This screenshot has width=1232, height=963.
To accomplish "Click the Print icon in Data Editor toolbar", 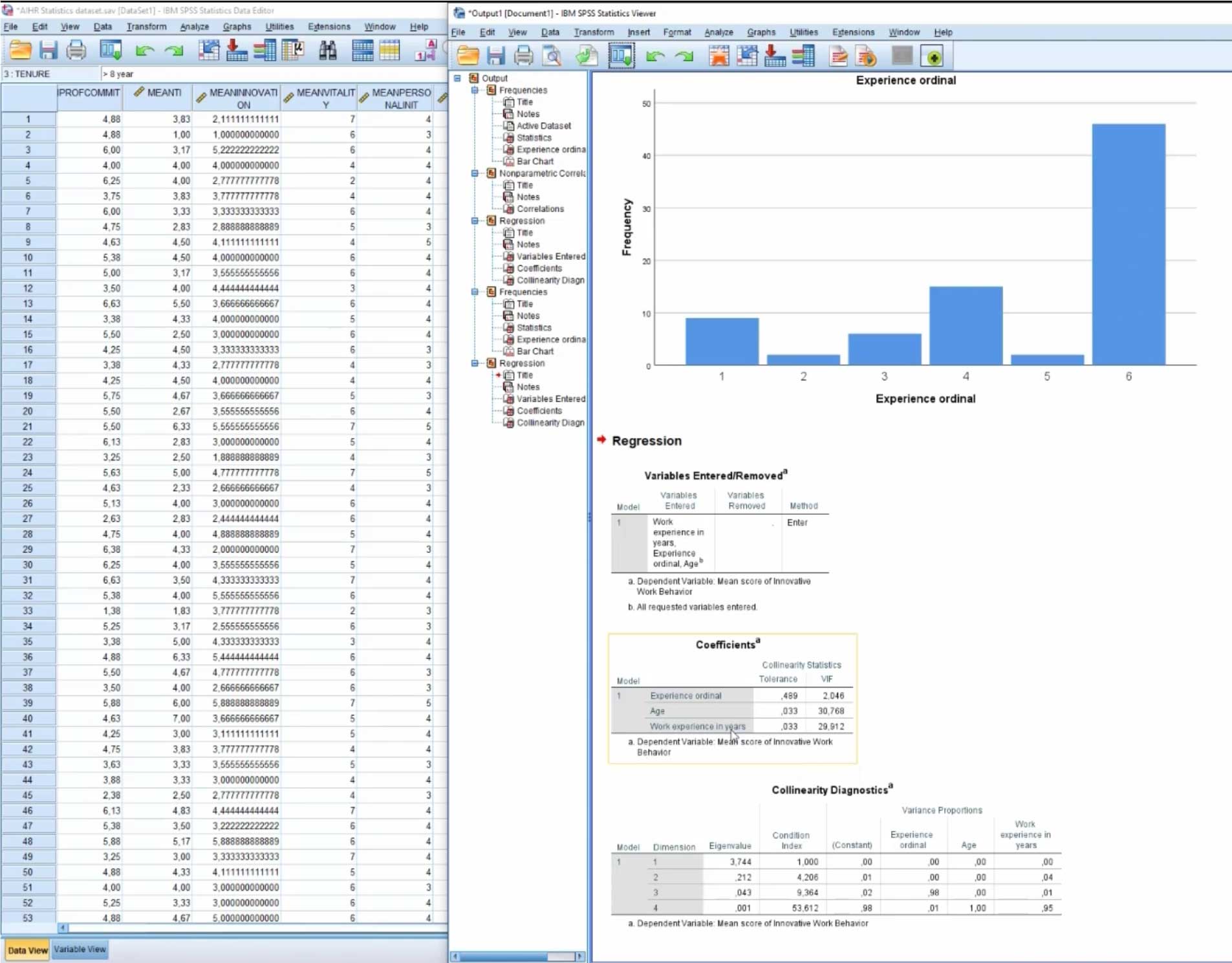I will tap(76, 50).
